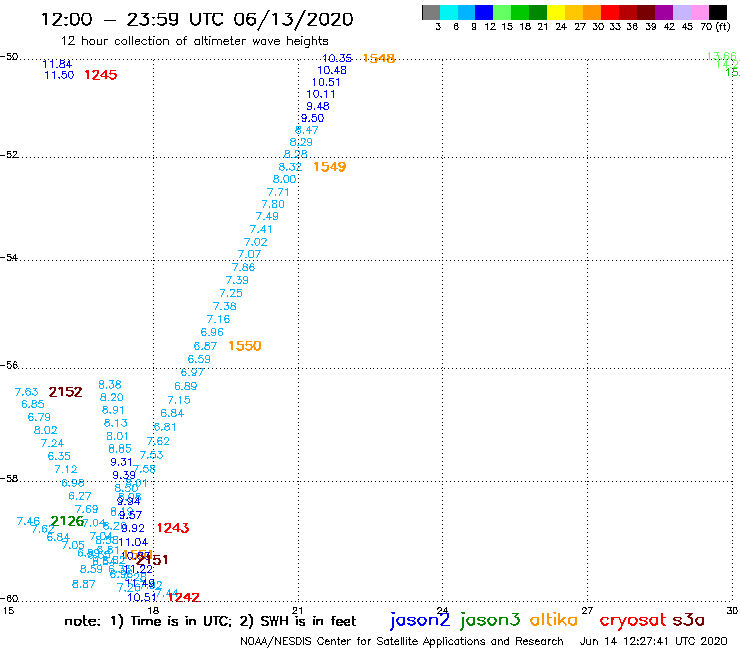
Task: Click the wave height value 8.00
Action: tap(284, 179)
